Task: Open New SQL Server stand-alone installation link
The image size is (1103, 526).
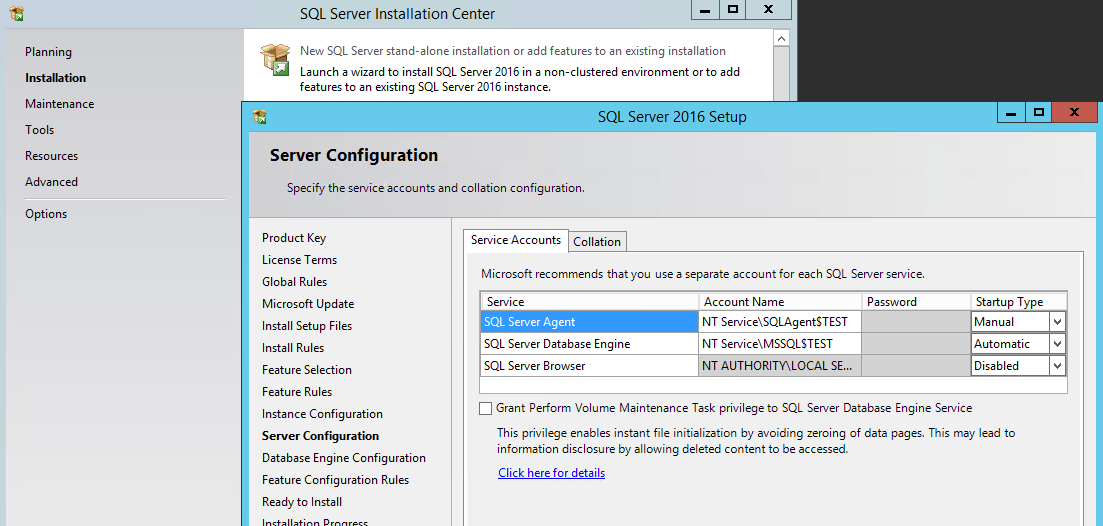Action: coord(513,51)
